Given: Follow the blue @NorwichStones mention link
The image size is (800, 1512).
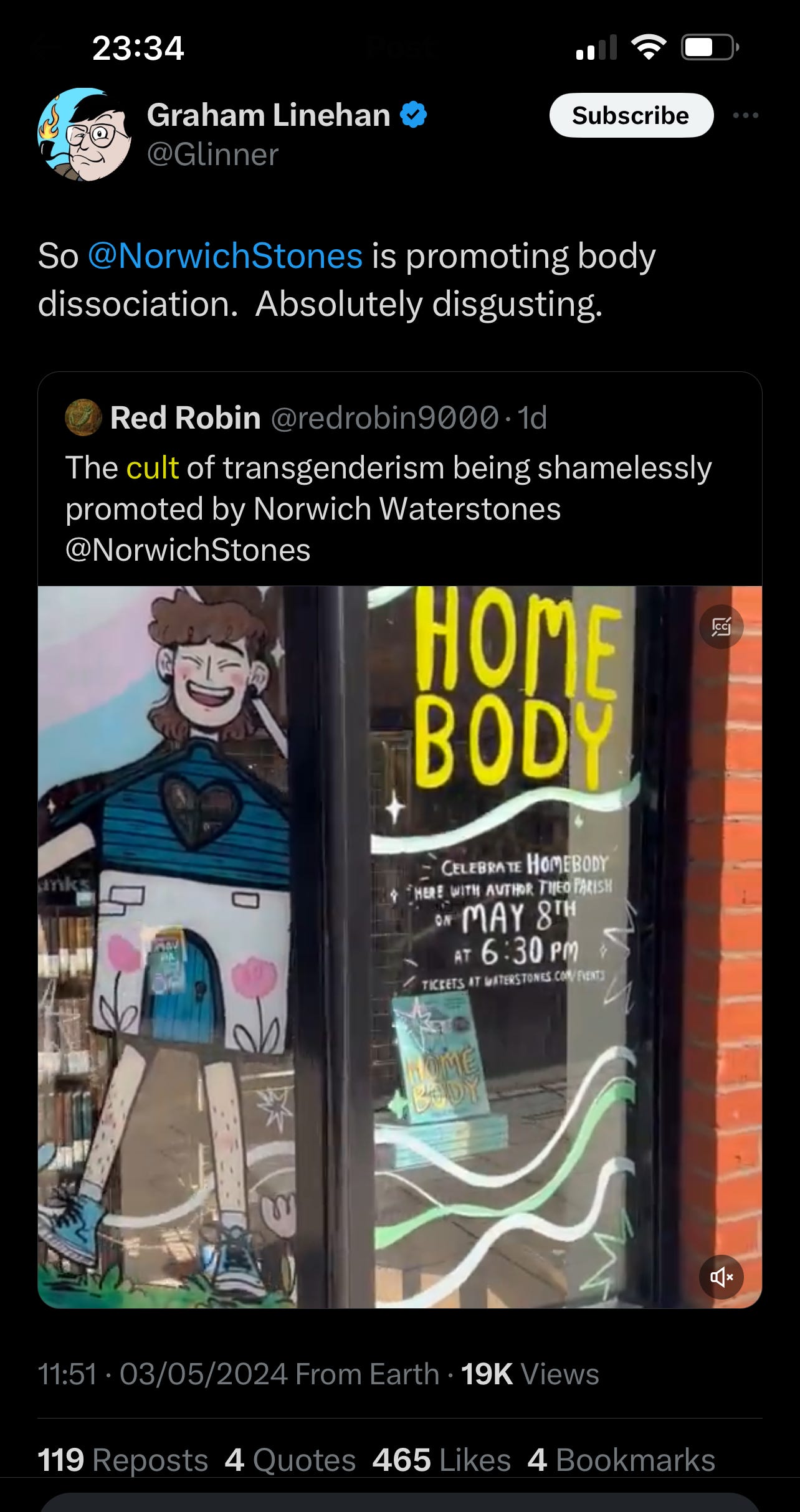Looking at the screenshot, I should pyautogui.click(x=225, y=255).
